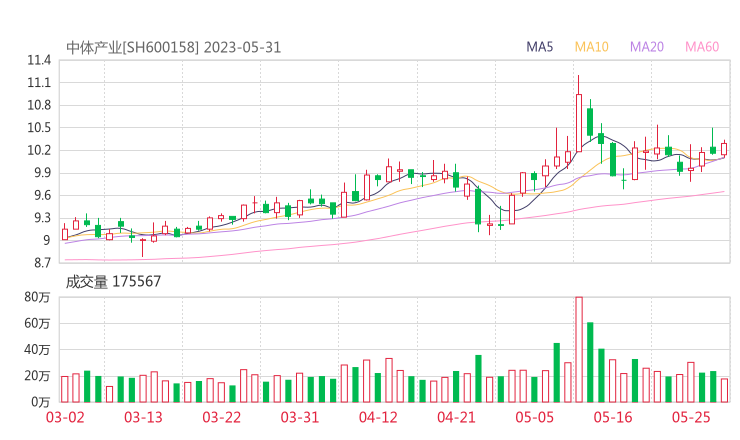Viewport: 740px width, 440px height.
Task: Click the volume label 成交量 175567
Action: pyautogui.click(x=113, y=282)
